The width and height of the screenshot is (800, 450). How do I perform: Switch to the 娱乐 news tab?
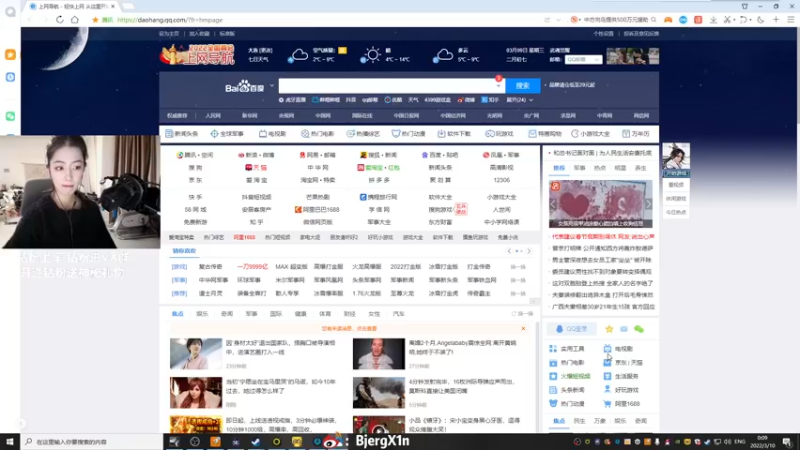(202, 314)
